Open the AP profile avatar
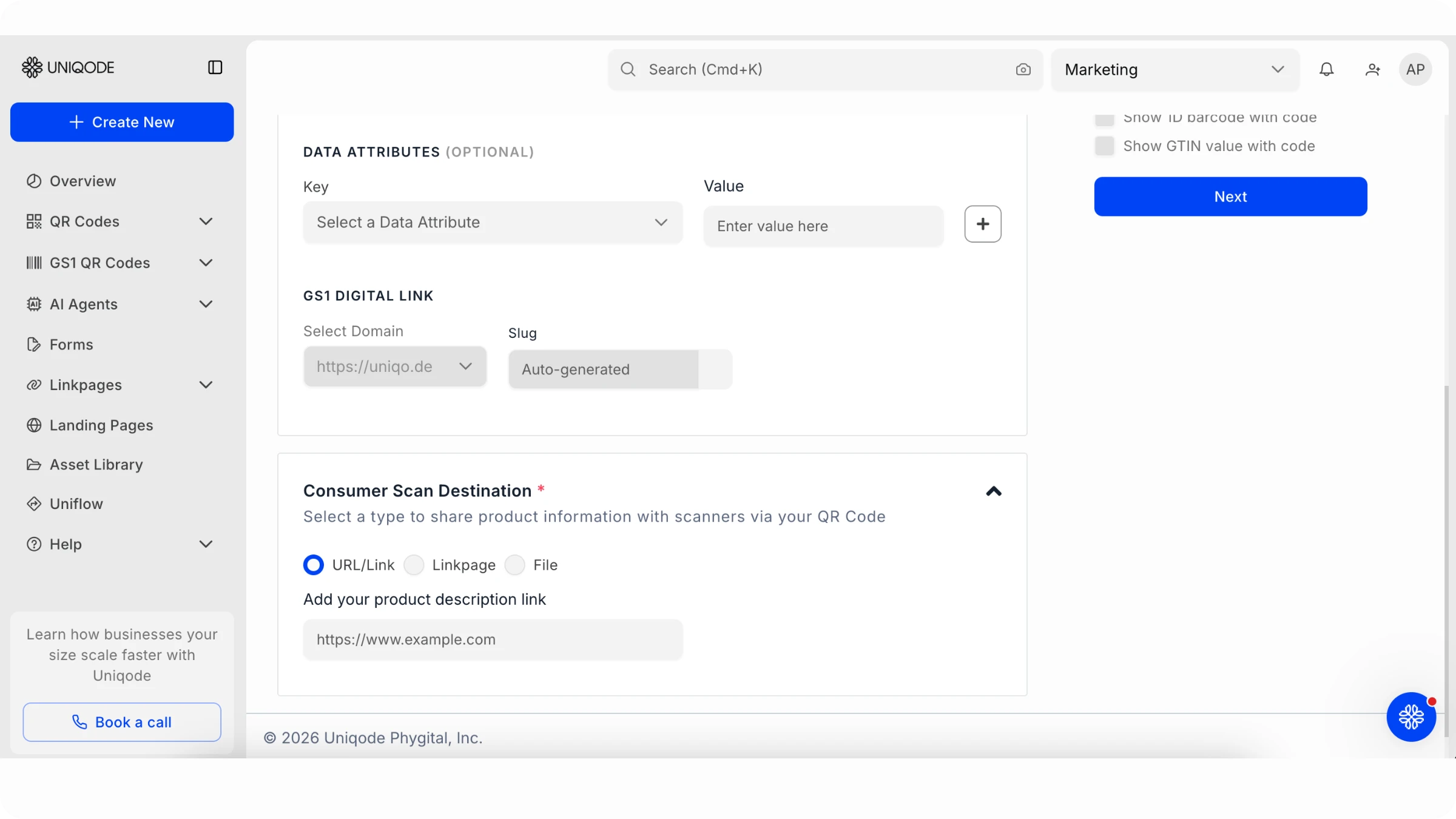This screenshot has height=819, width=1456. (1415, 70)
